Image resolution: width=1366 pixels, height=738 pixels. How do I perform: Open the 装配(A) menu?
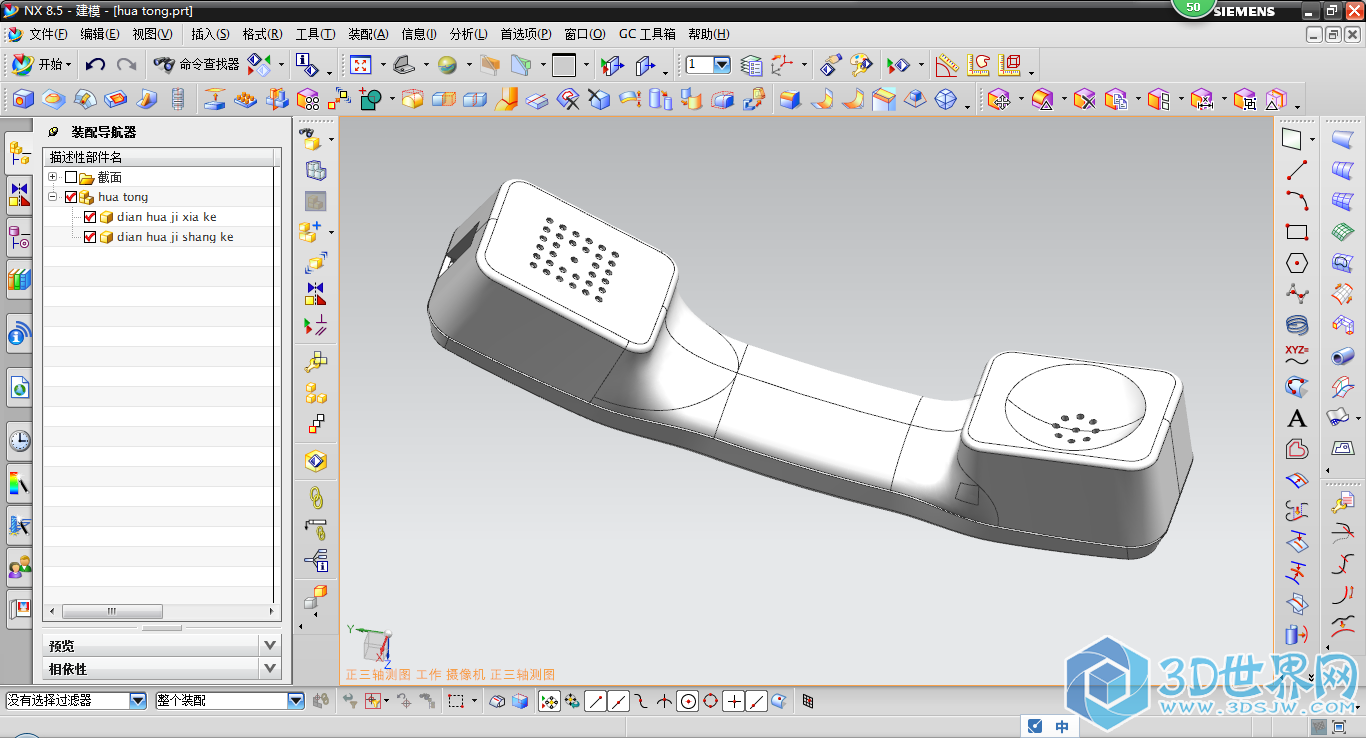pyautogui.click(x=368, y=34)
